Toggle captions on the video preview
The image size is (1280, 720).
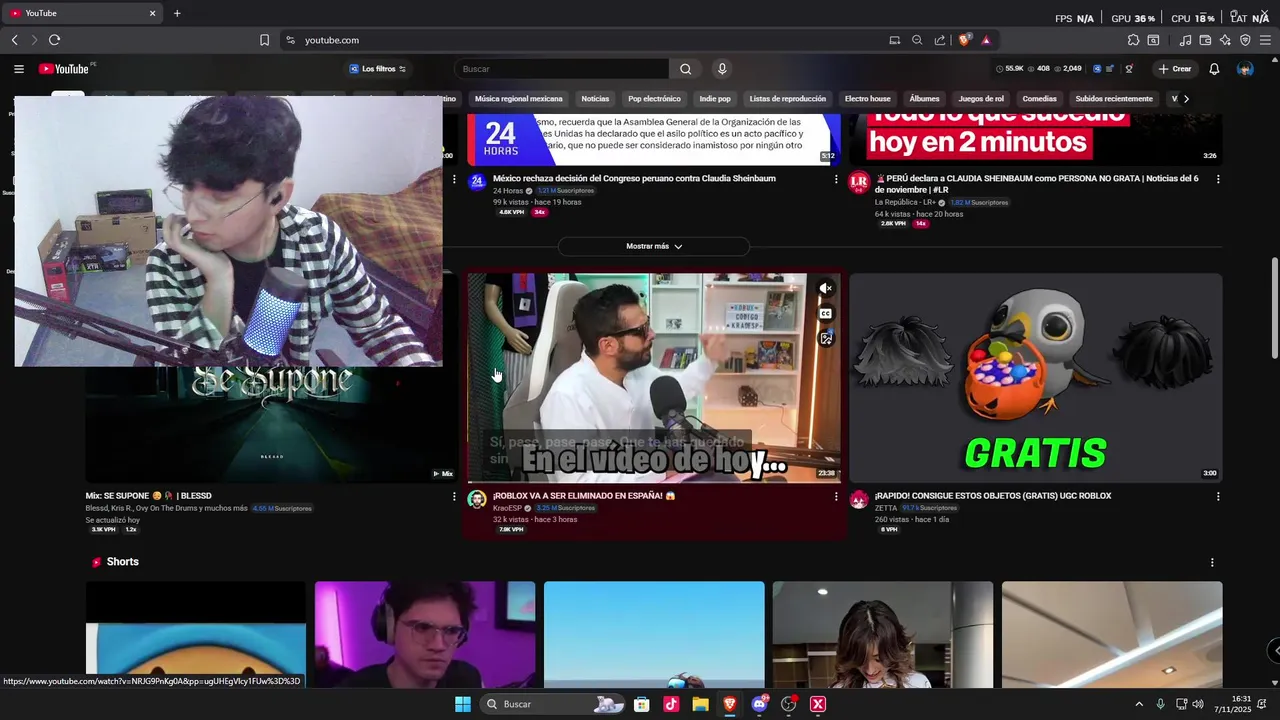click(x=826, y=313)
